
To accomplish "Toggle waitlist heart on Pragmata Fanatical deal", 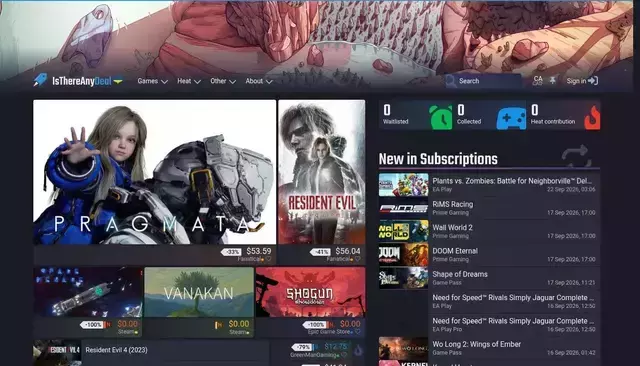I will coord(269,259).
